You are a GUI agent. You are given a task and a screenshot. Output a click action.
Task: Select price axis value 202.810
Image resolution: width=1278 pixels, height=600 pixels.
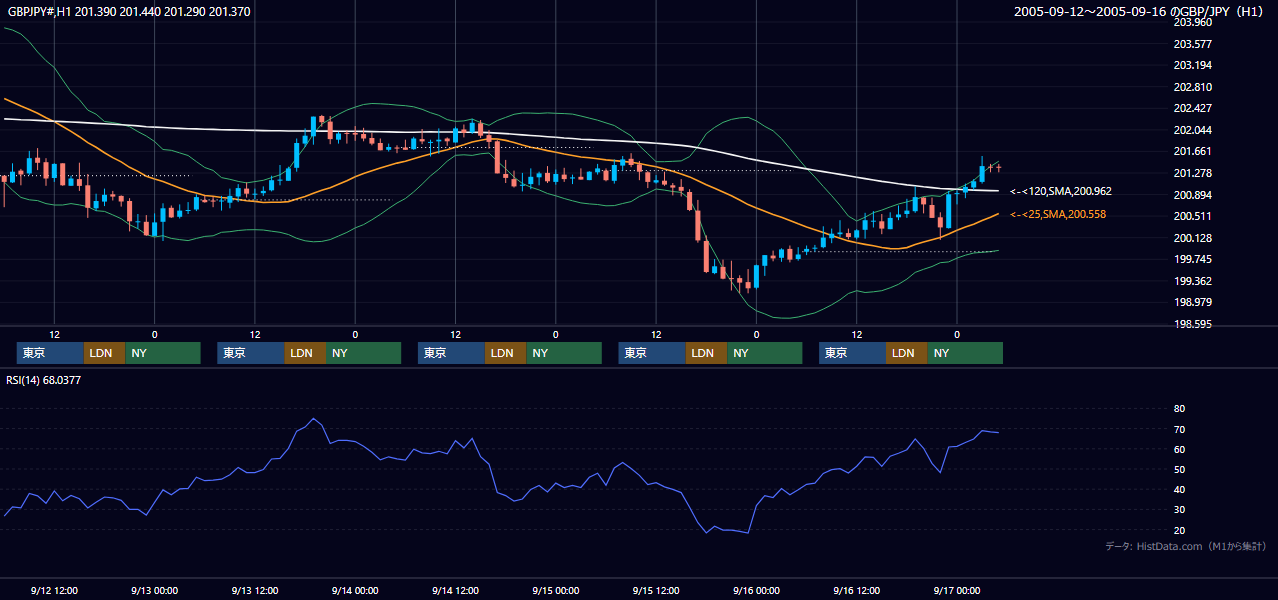pos(1192,87)
